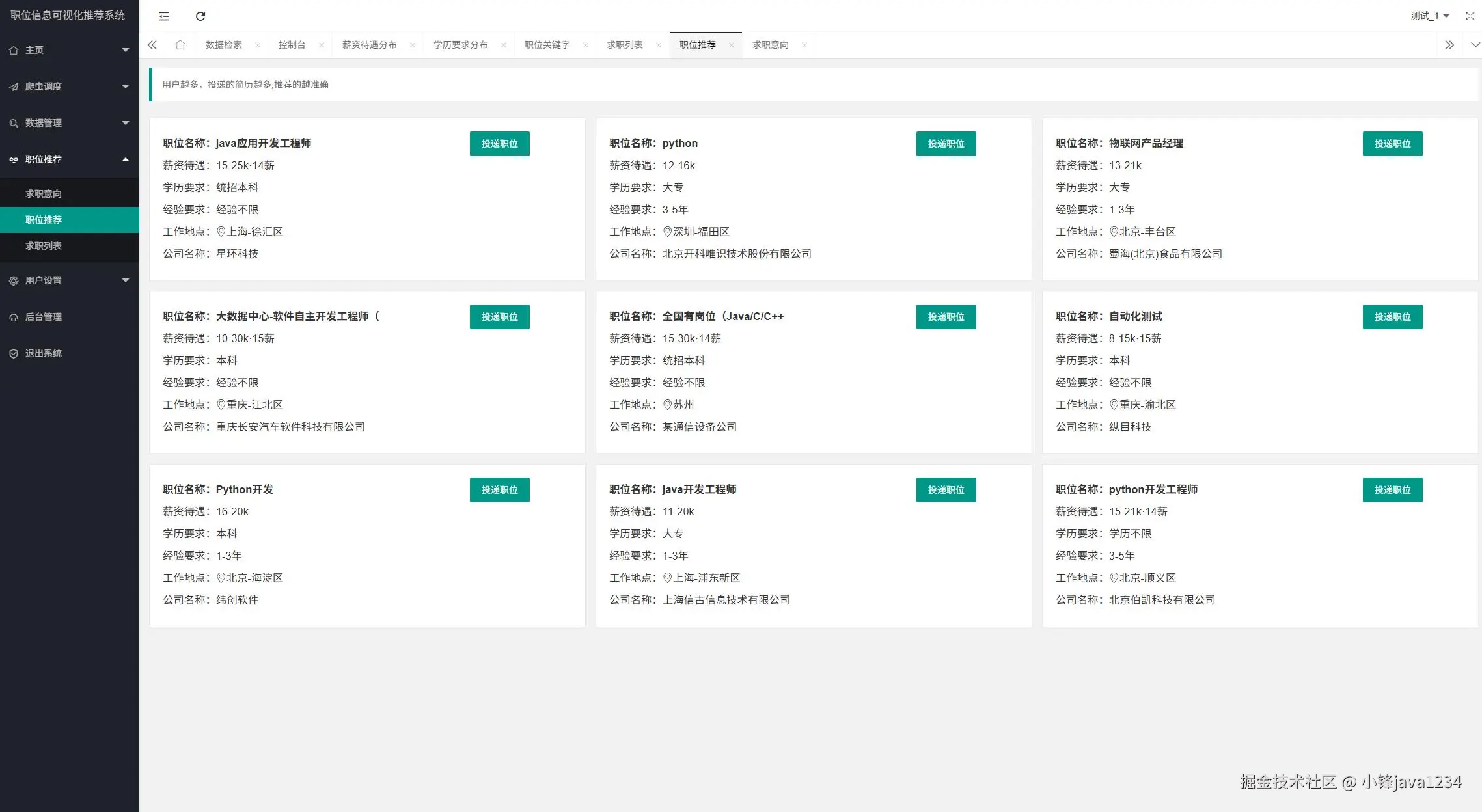
Task: Click 投递职位 for 自动化测试 job
Action: (x=1392, y=317)
